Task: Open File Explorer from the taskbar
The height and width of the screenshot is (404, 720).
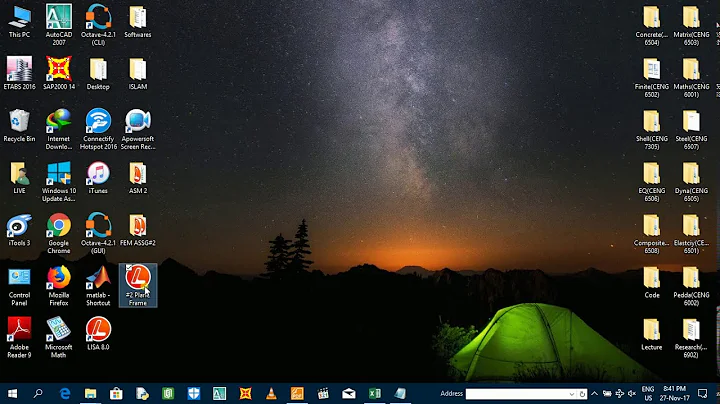Action: pyautogui.click(x=90, y=393)
